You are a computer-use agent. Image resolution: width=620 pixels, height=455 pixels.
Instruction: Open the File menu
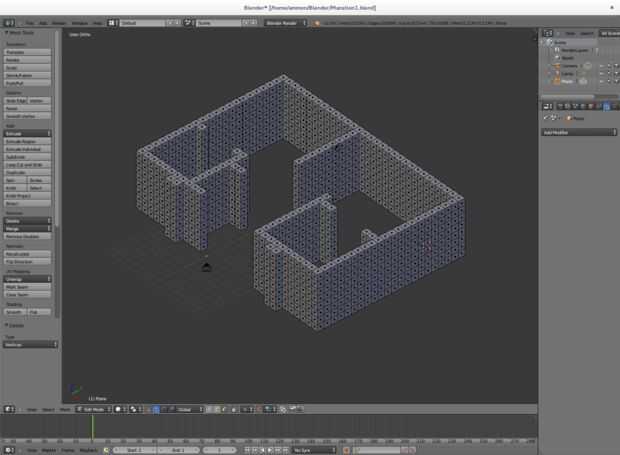click(x=30, y=23)
